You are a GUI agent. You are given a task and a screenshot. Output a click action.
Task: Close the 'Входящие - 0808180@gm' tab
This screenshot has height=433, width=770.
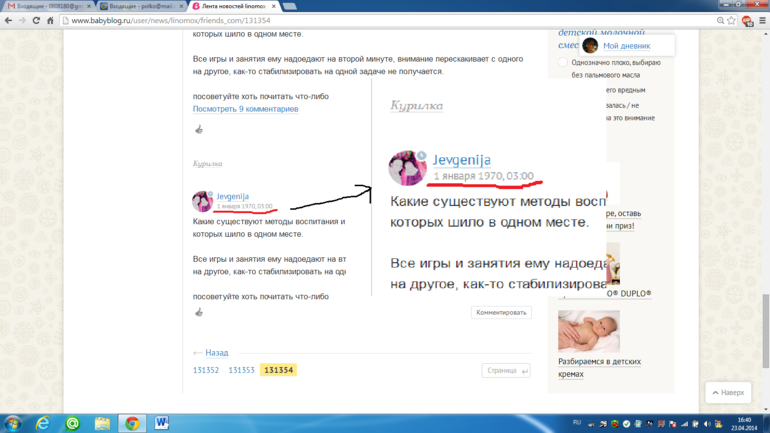click(x=89, y=6)
